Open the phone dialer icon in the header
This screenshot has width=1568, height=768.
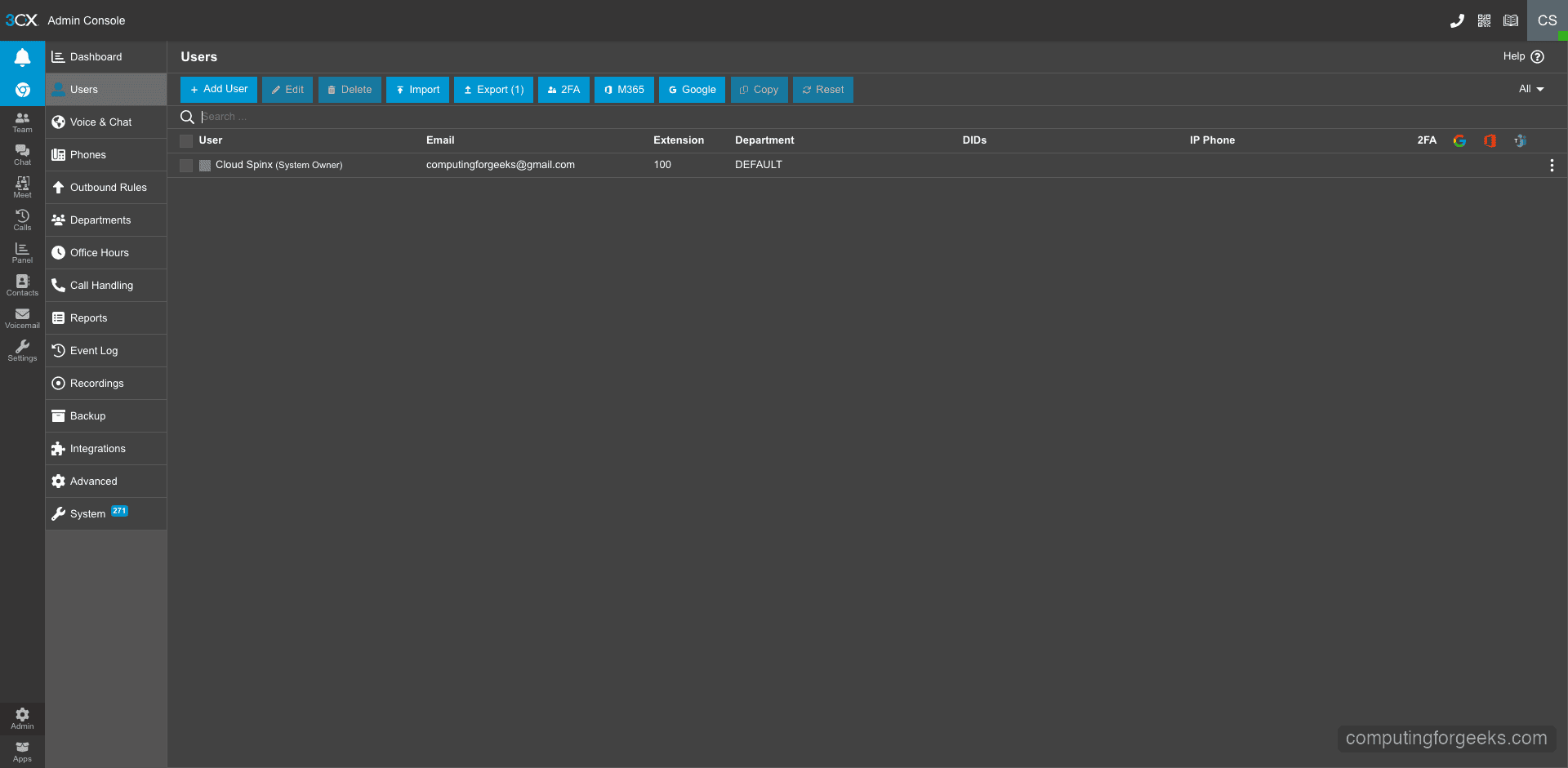tap(1458, 20)
